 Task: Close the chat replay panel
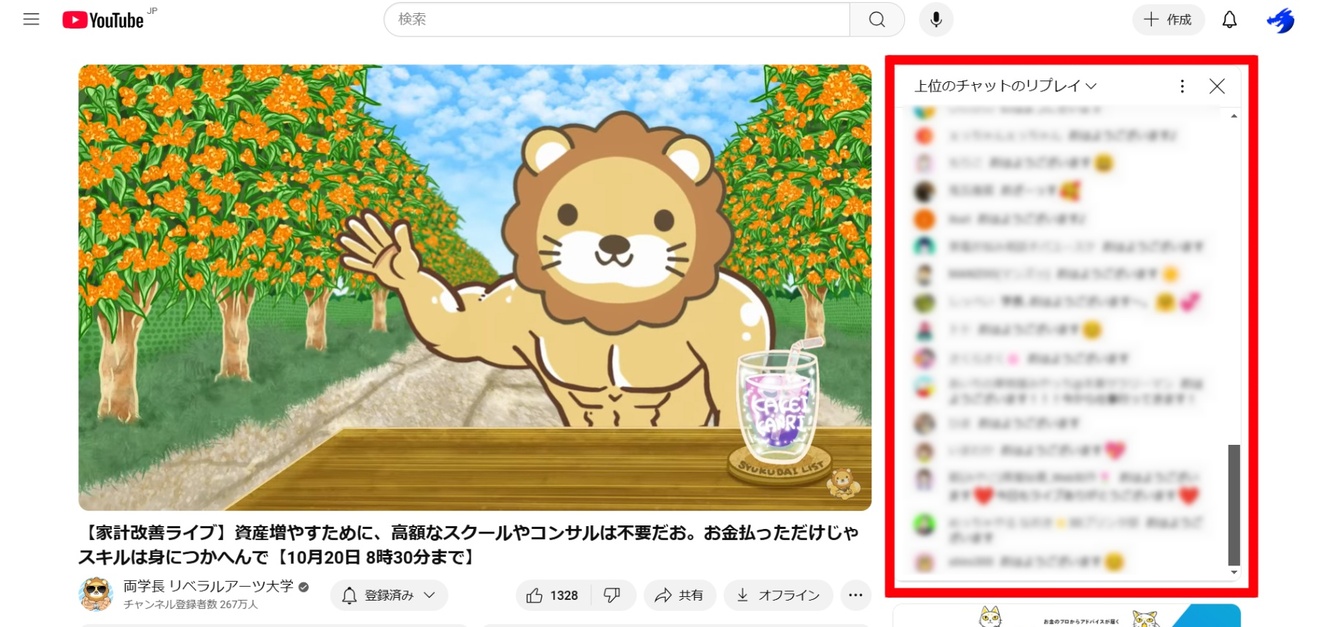pos(1217,86)
